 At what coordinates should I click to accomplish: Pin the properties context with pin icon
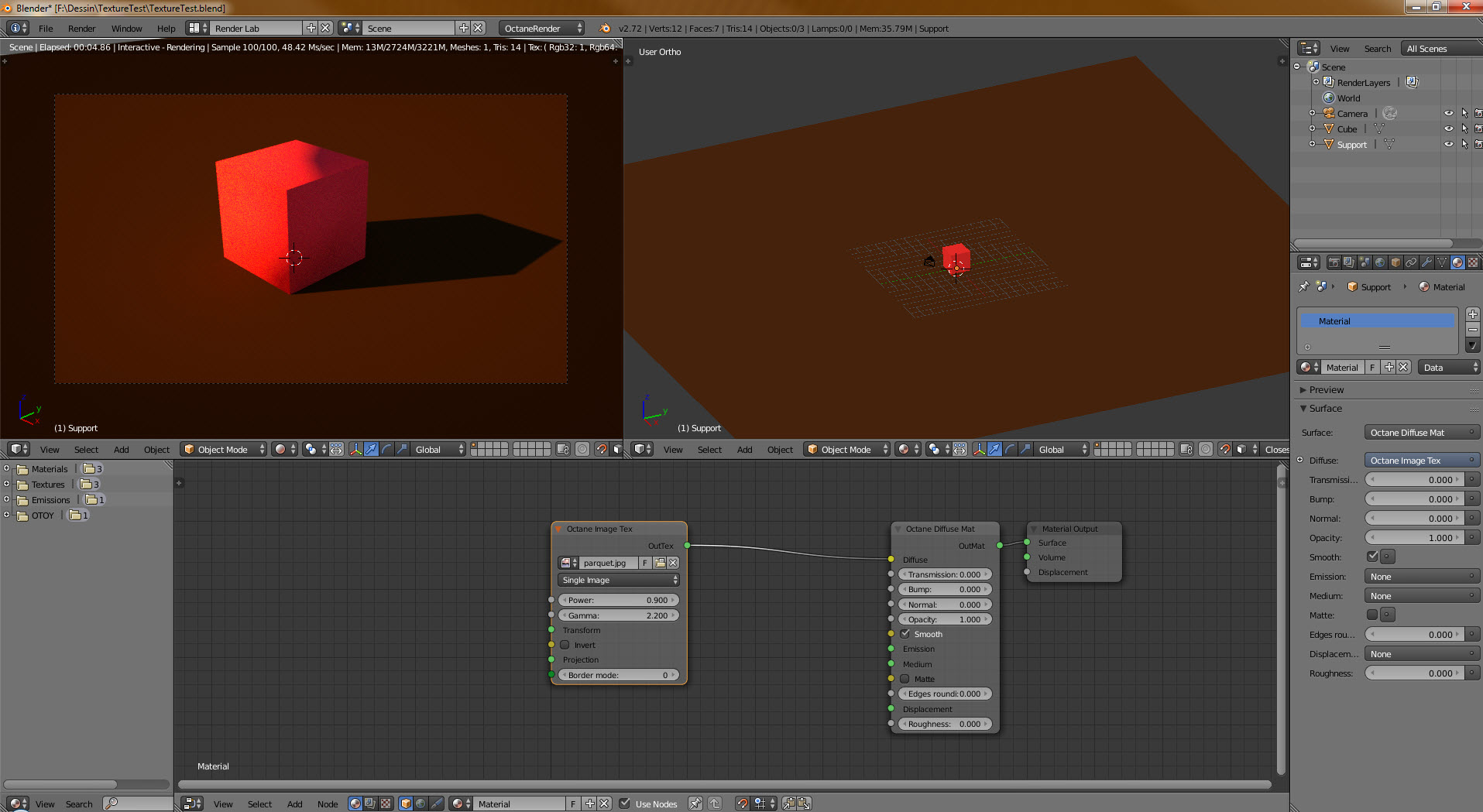1304,286
